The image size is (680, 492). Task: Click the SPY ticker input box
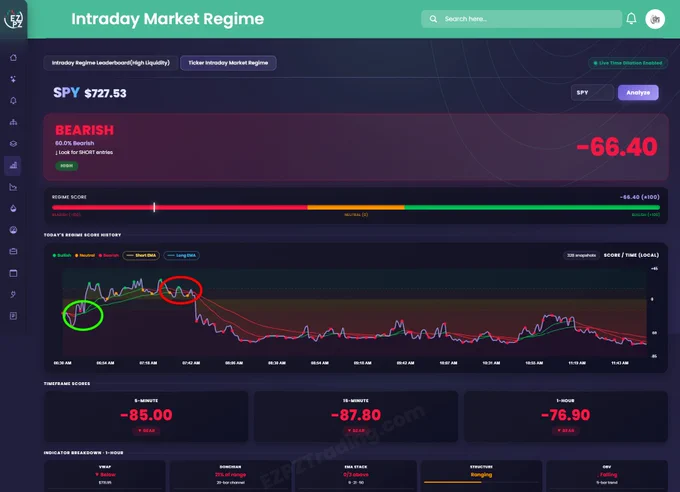tap(592, 92)
